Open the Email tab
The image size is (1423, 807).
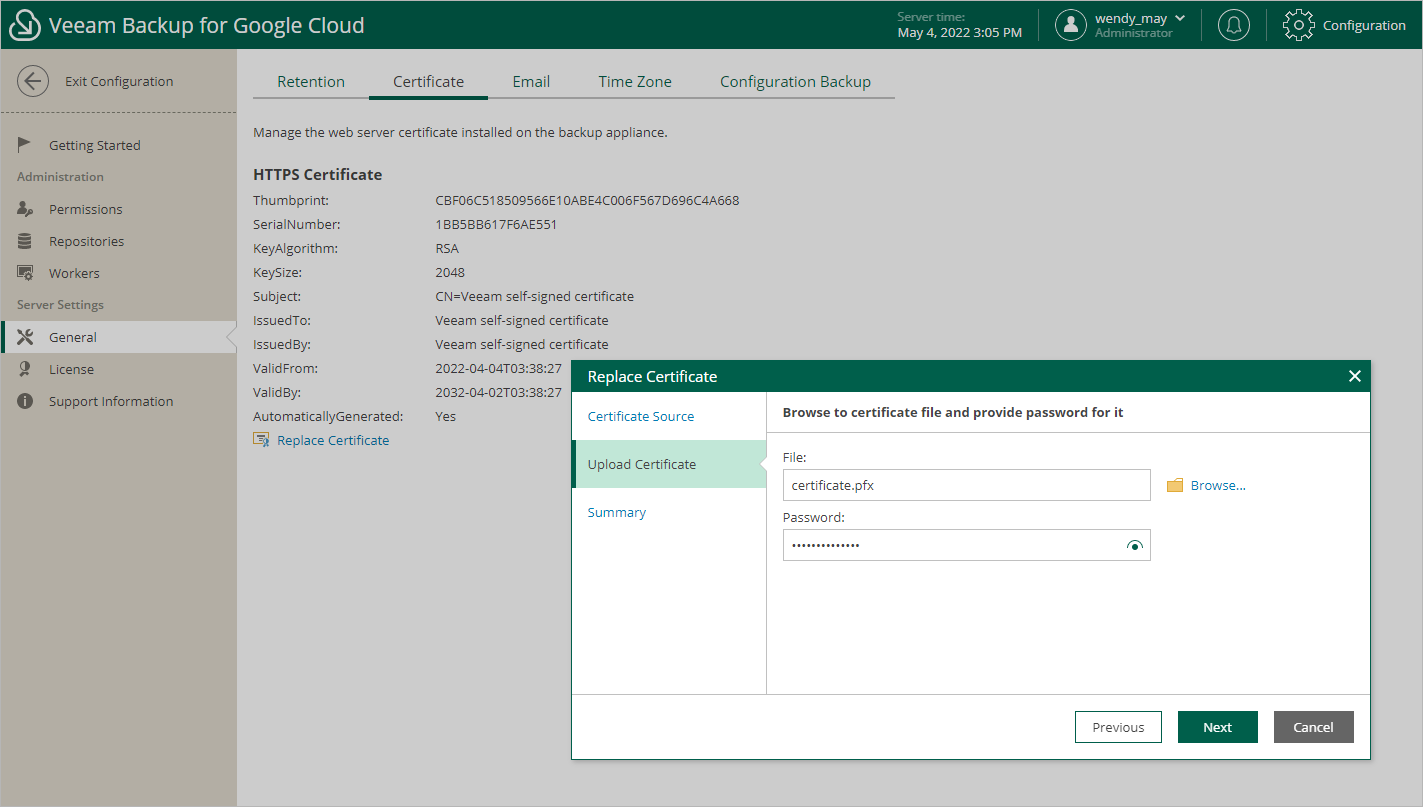tap(531, 82)
